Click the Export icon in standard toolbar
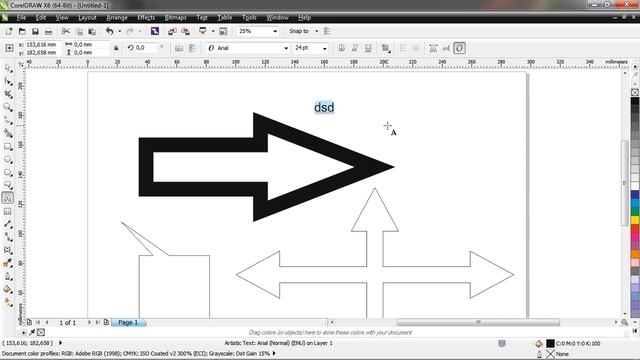This screenshot has height=360, width=640. 186,31
